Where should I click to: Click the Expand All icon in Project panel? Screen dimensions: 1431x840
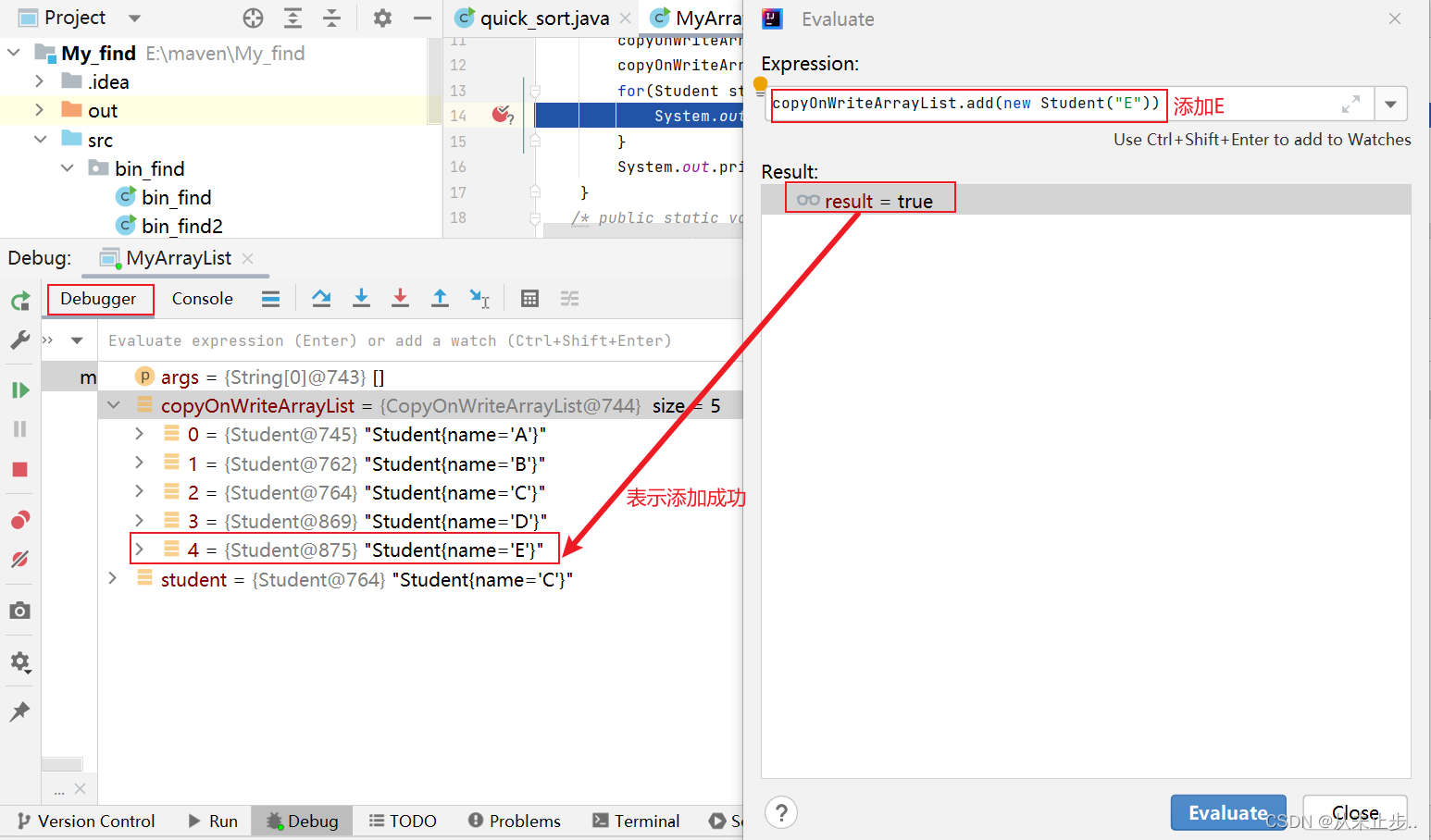coord(292,18)
